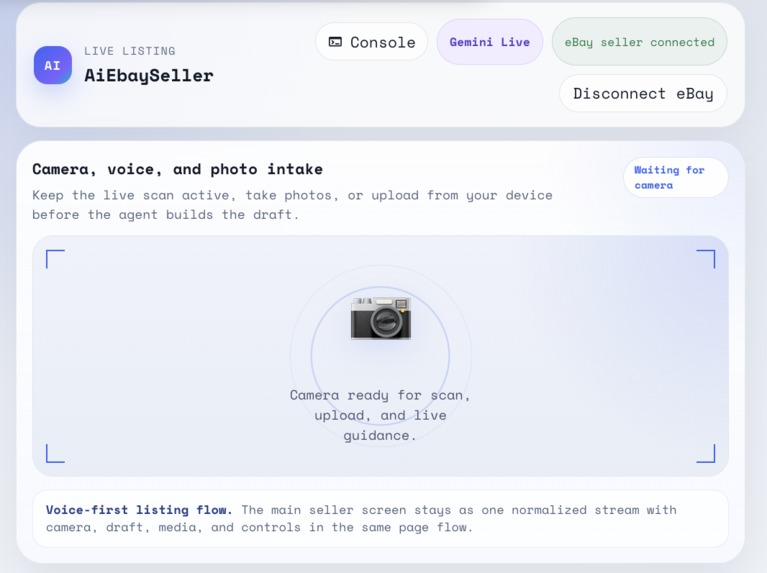Click the 'Keep the live scan active' description

click(x=293, y=205)
